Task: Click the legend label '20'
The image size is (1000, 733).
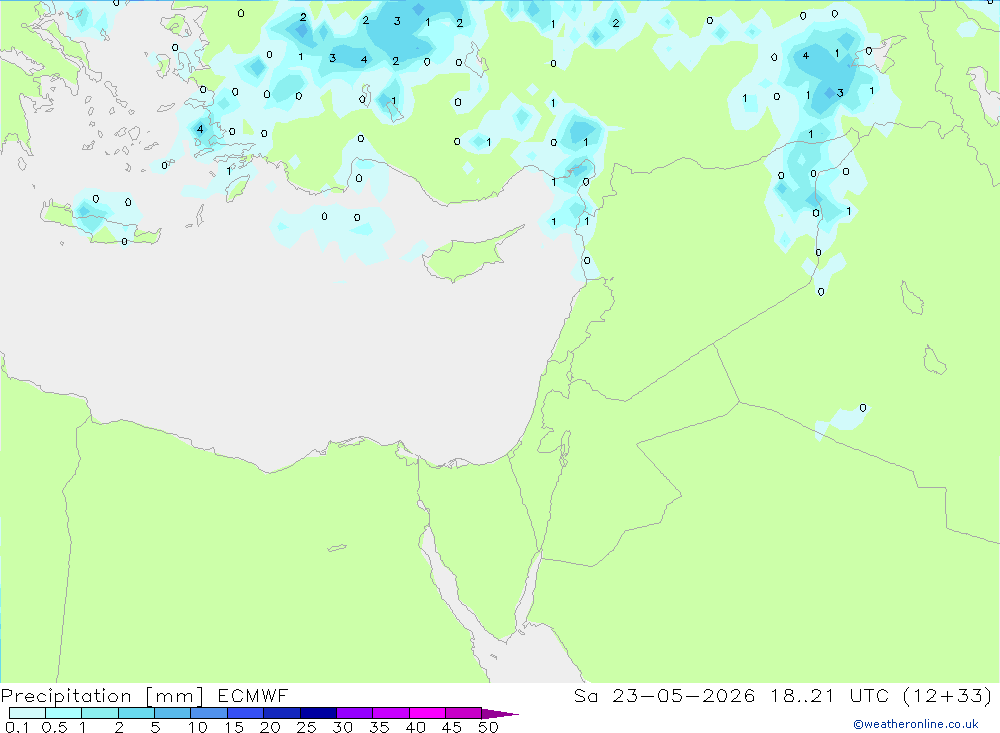Action: 270,727
